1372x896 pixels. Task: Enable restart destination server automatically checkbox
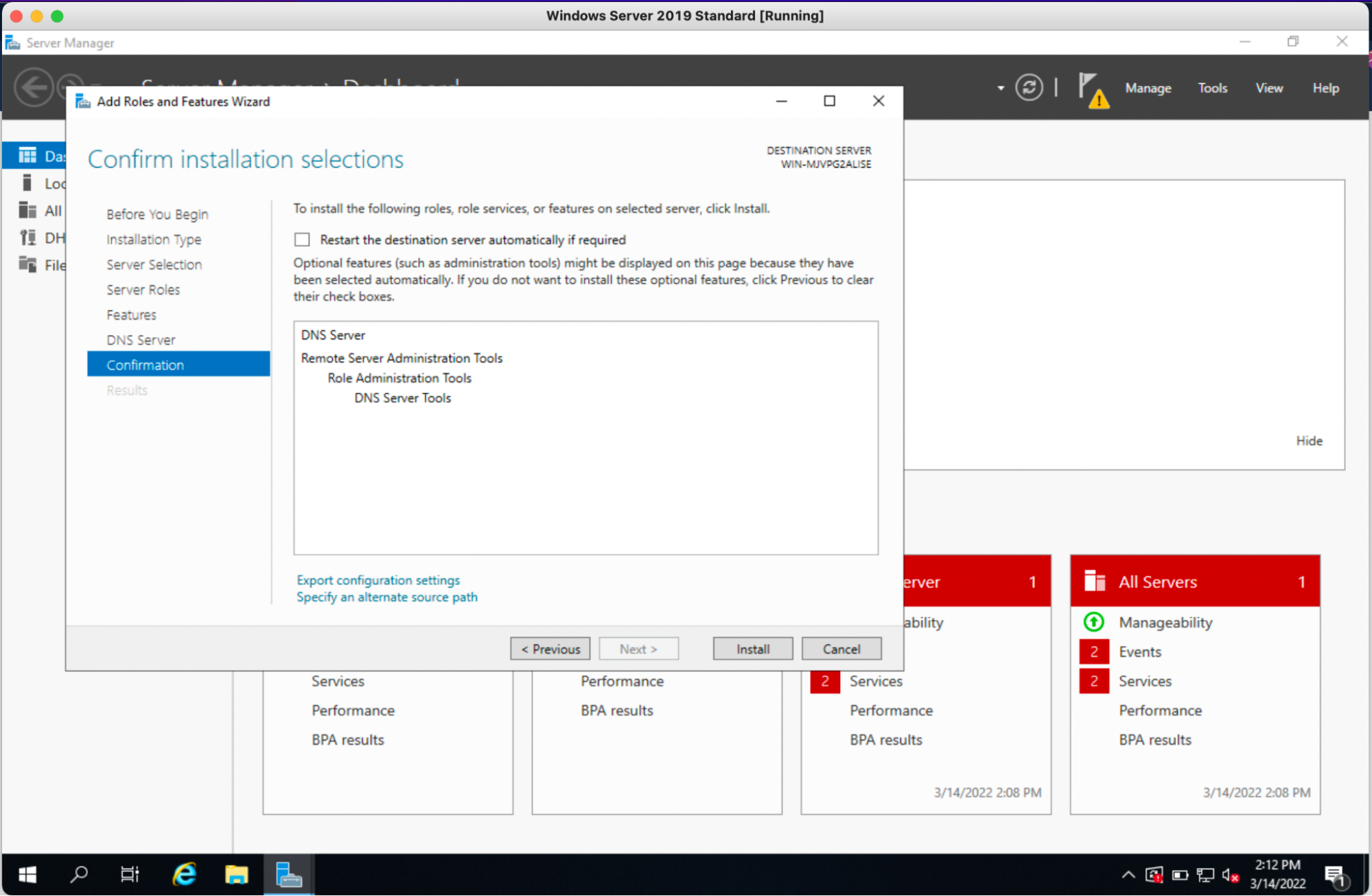point(302,240)
